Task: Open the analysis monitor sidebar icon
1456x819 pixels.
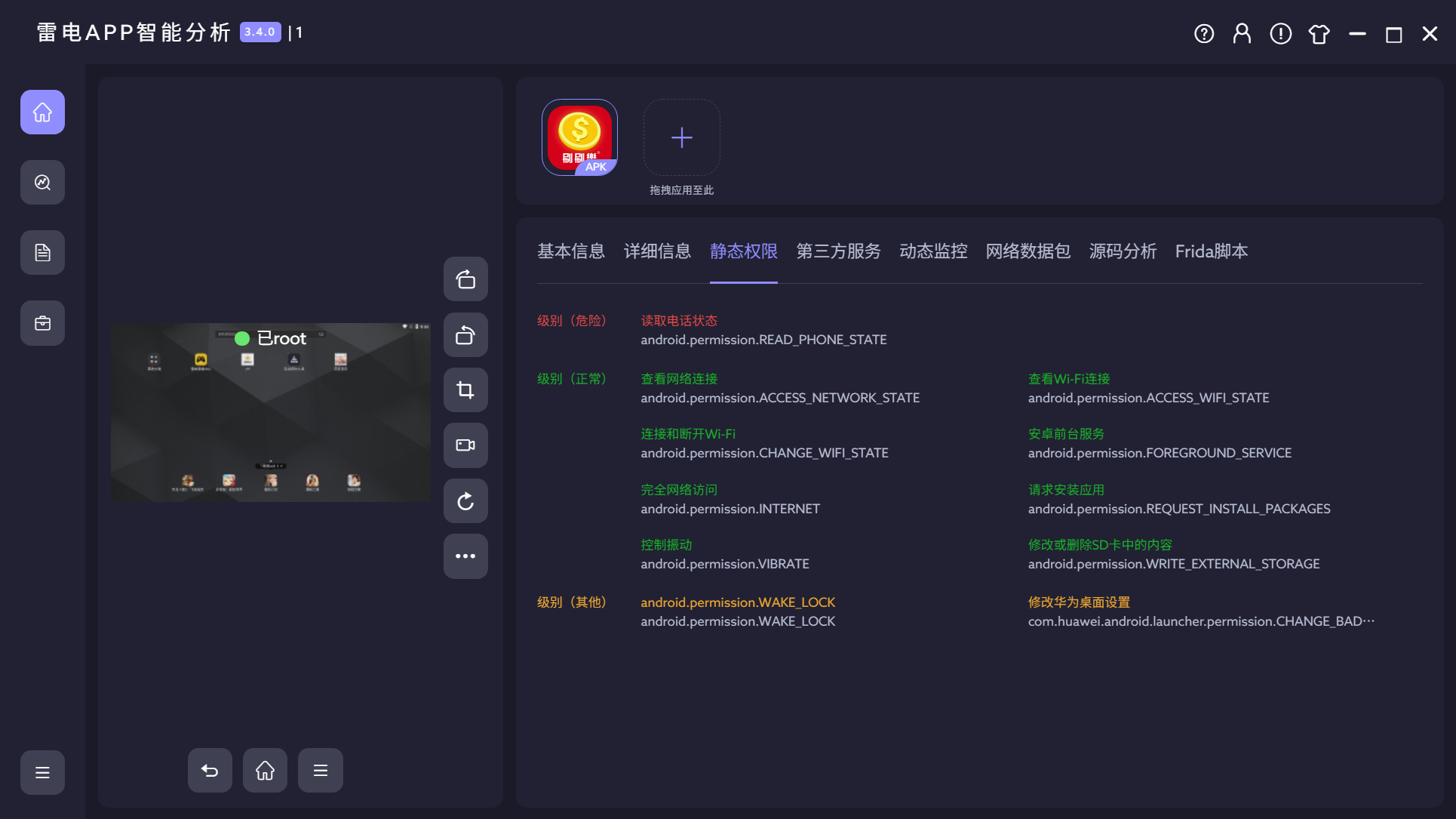Action: click(x=42, y=182)
